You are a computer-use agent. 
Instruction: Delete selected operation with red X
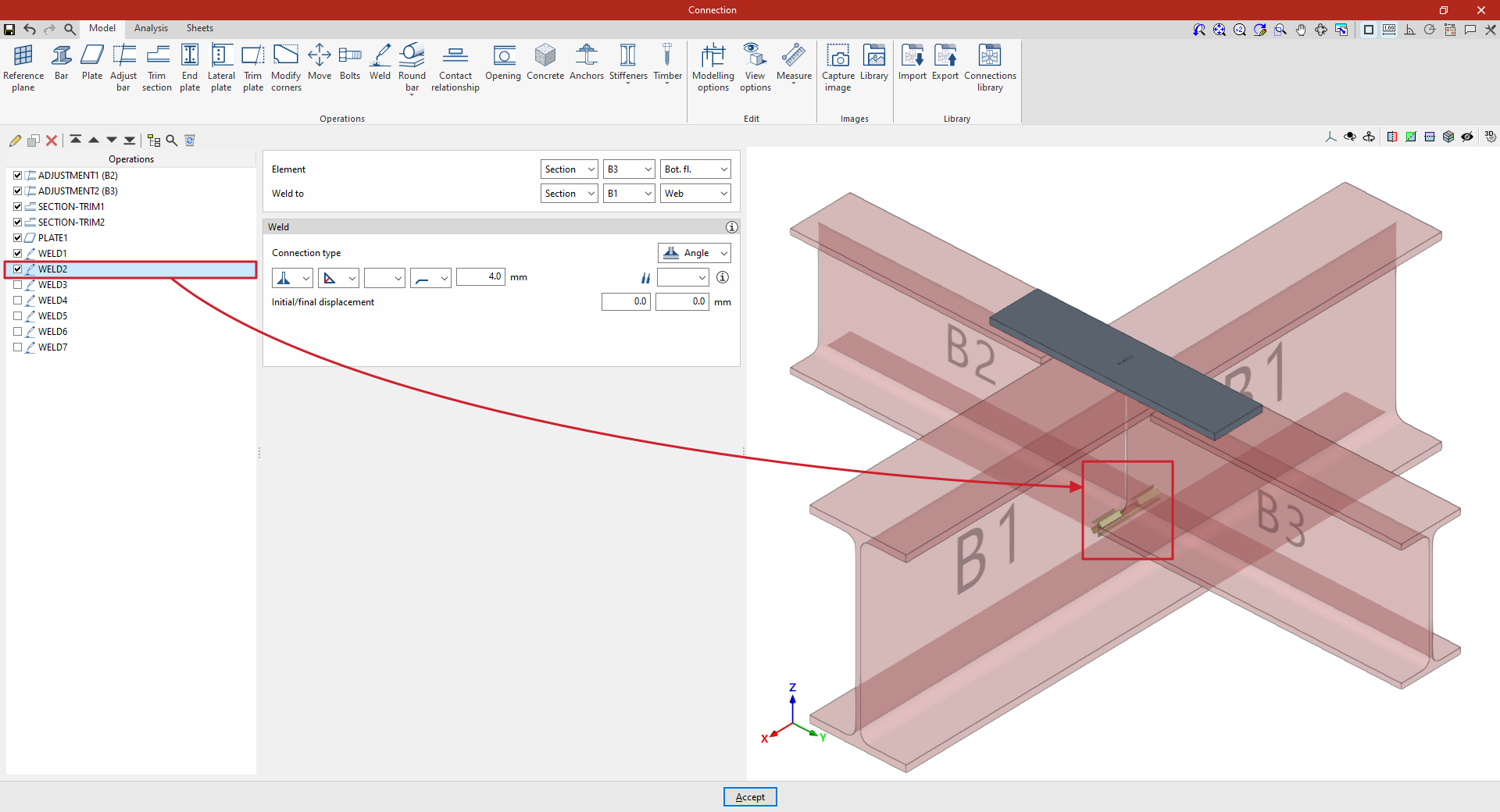click(x=52, y=141)
